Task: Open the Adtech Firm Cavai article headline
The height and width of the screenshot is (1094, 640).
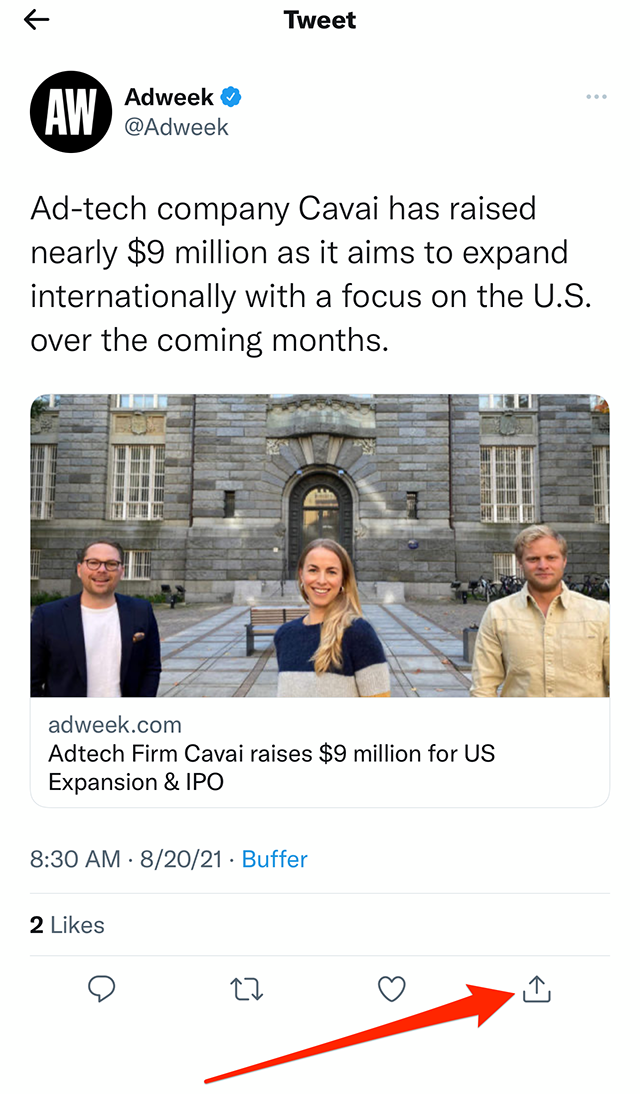Action: 272,767
